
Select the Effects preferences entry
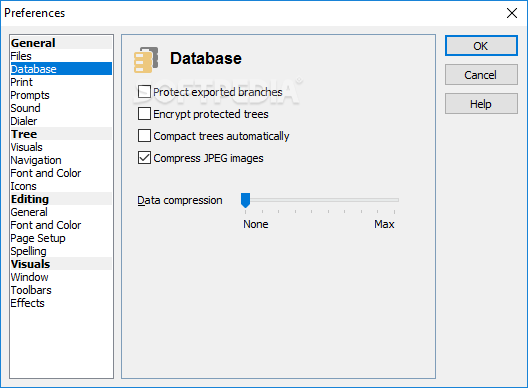tap(61, 303)
